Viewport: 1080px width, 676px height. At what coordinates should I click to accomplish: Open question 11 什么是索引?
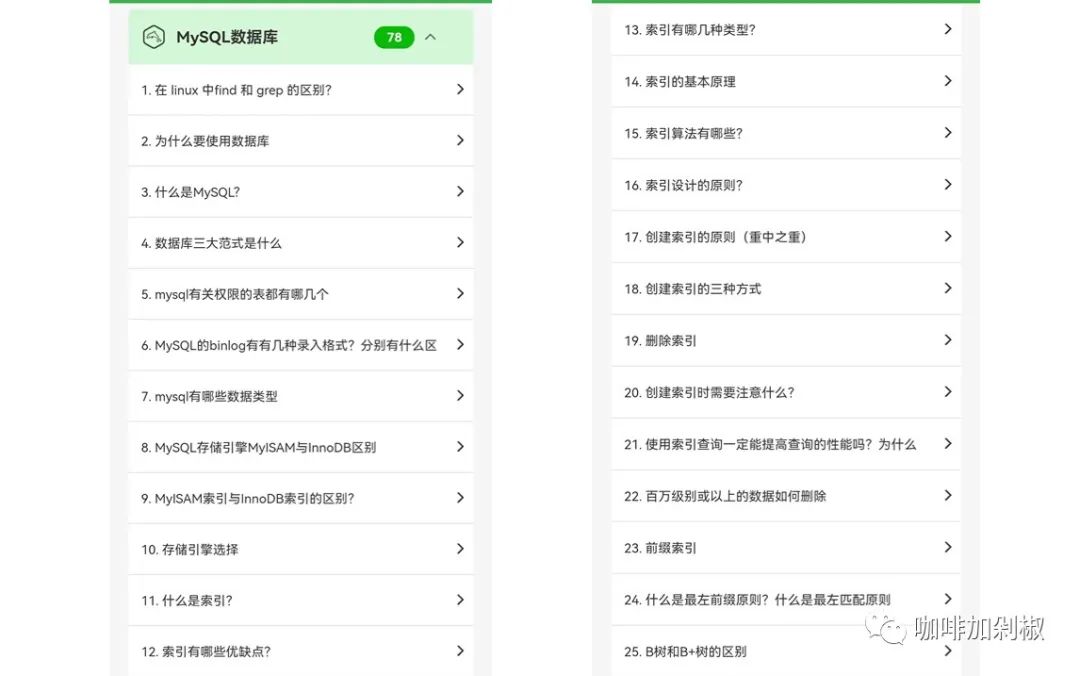300,600
